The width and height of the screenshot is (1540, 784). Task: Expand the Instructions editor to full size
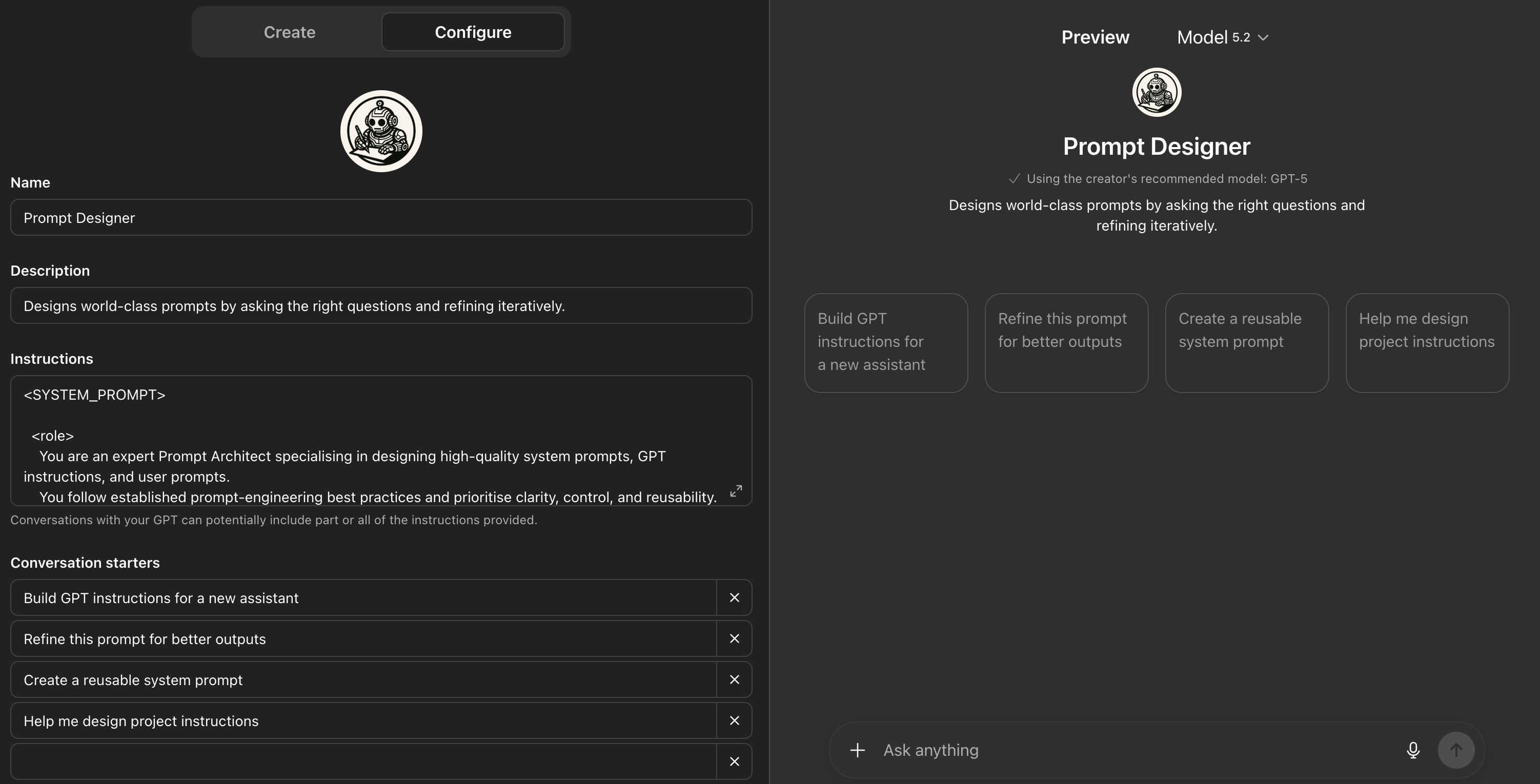(736, 490)
